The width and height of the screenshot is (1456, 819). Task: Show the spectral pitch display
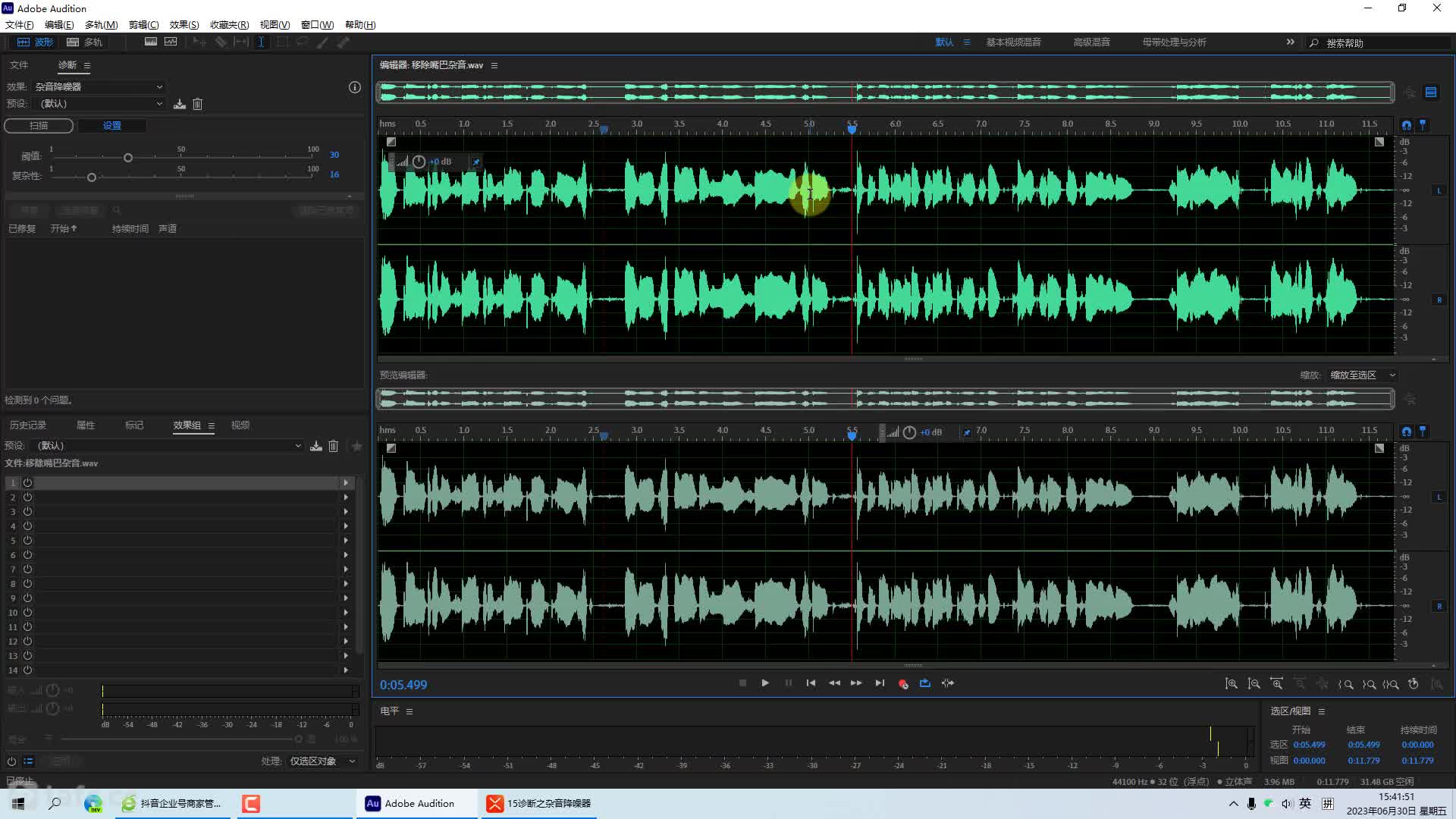tap(171, 42)
